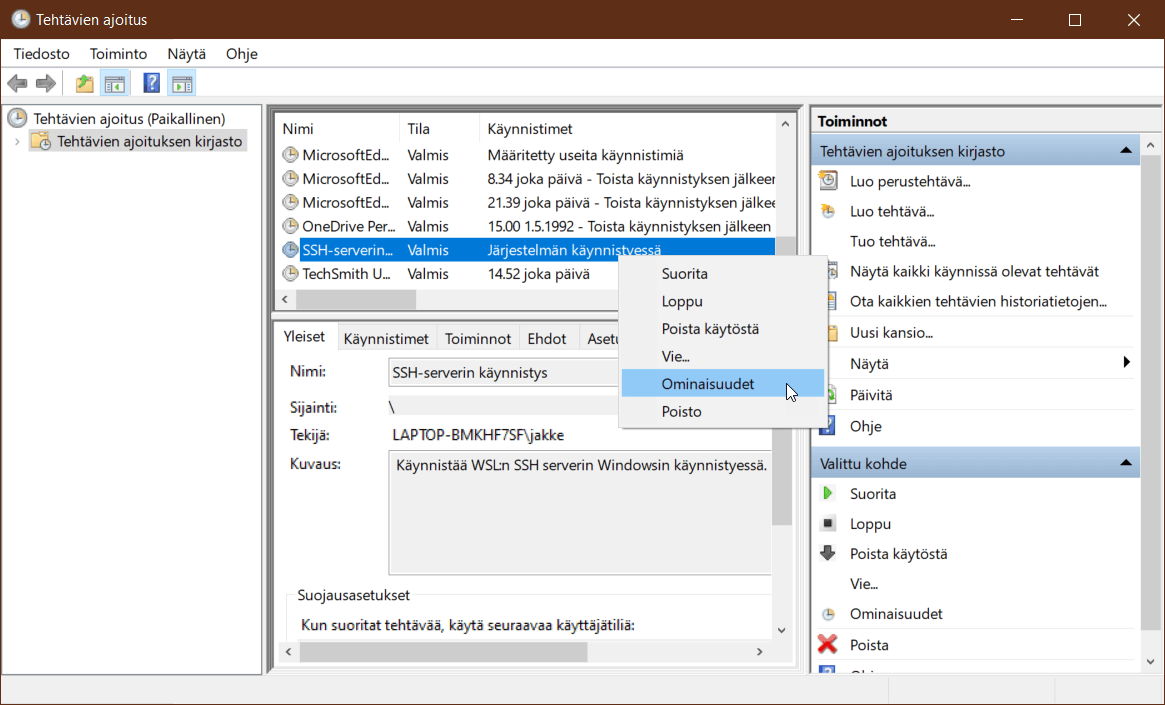Expand the Näytä submenu arrow in actions pane
1165x705 pixels.
point(1126,363)
